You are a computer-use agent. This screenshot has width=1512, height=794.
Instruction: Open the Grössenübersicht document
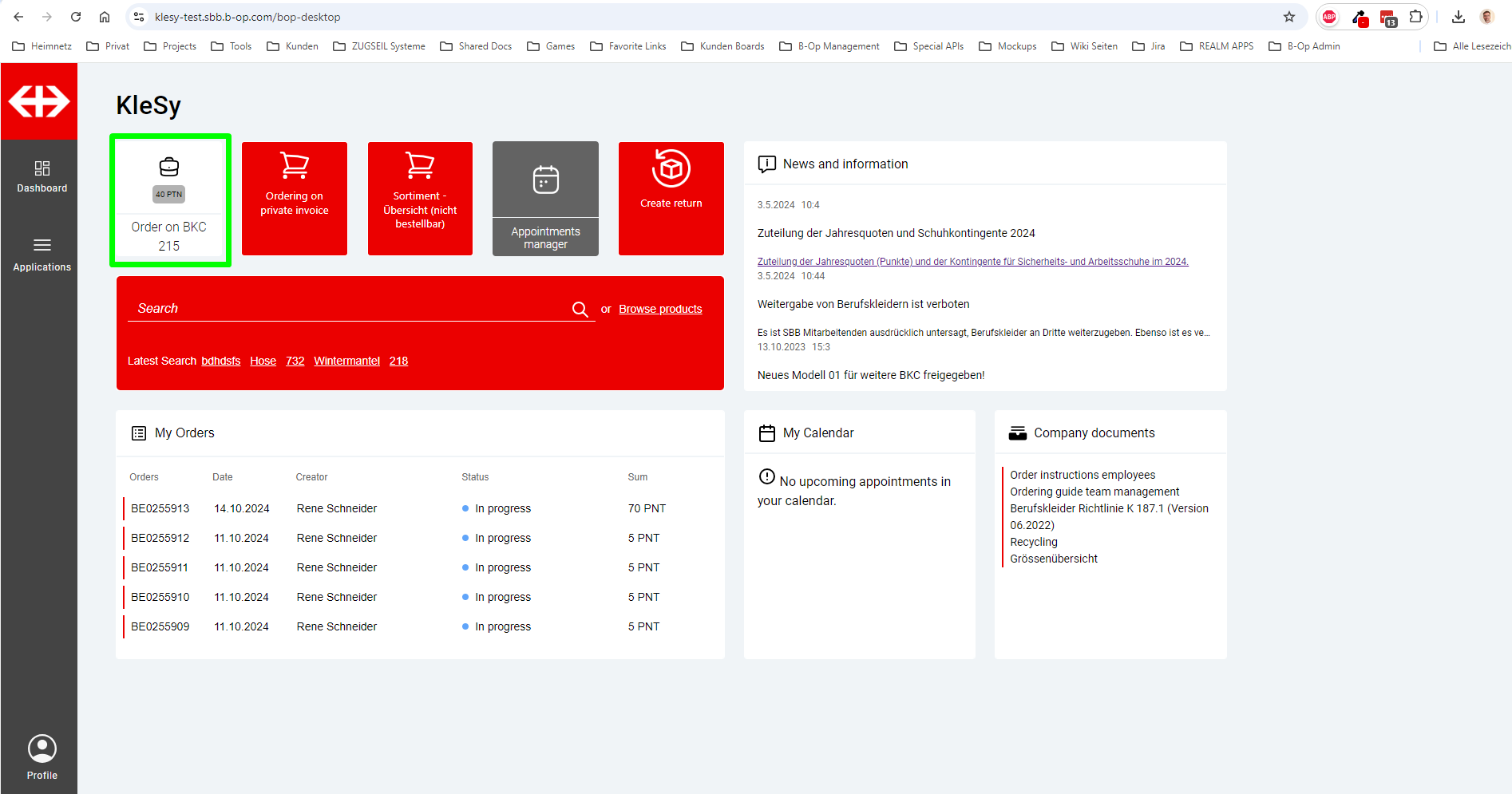[1054, 559]
